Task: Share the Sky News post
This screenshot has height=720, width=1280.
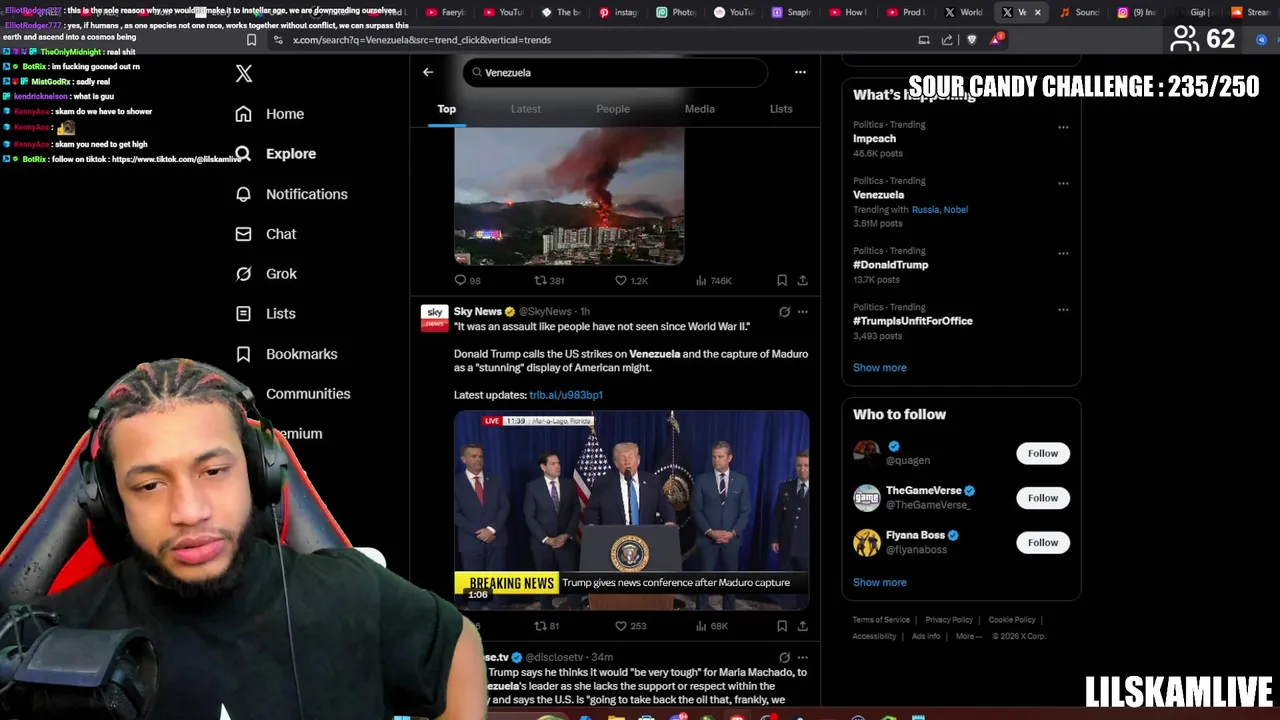Action: 802,626
